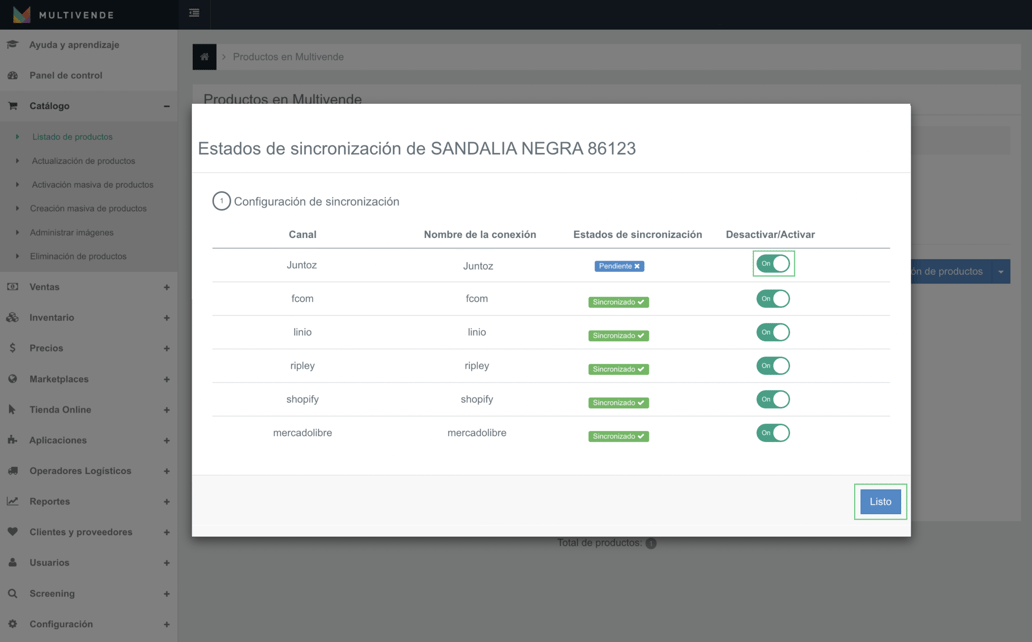The image size is (1032, 642).
Task: Open the products button dropdown arrow
Action: (x=1001, y=271)
